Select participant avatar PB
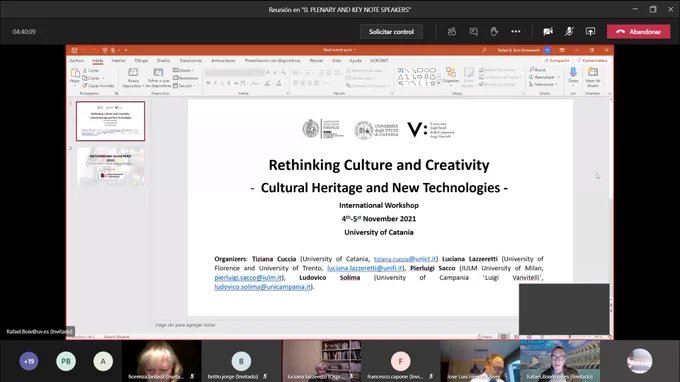 click(66, 361)
